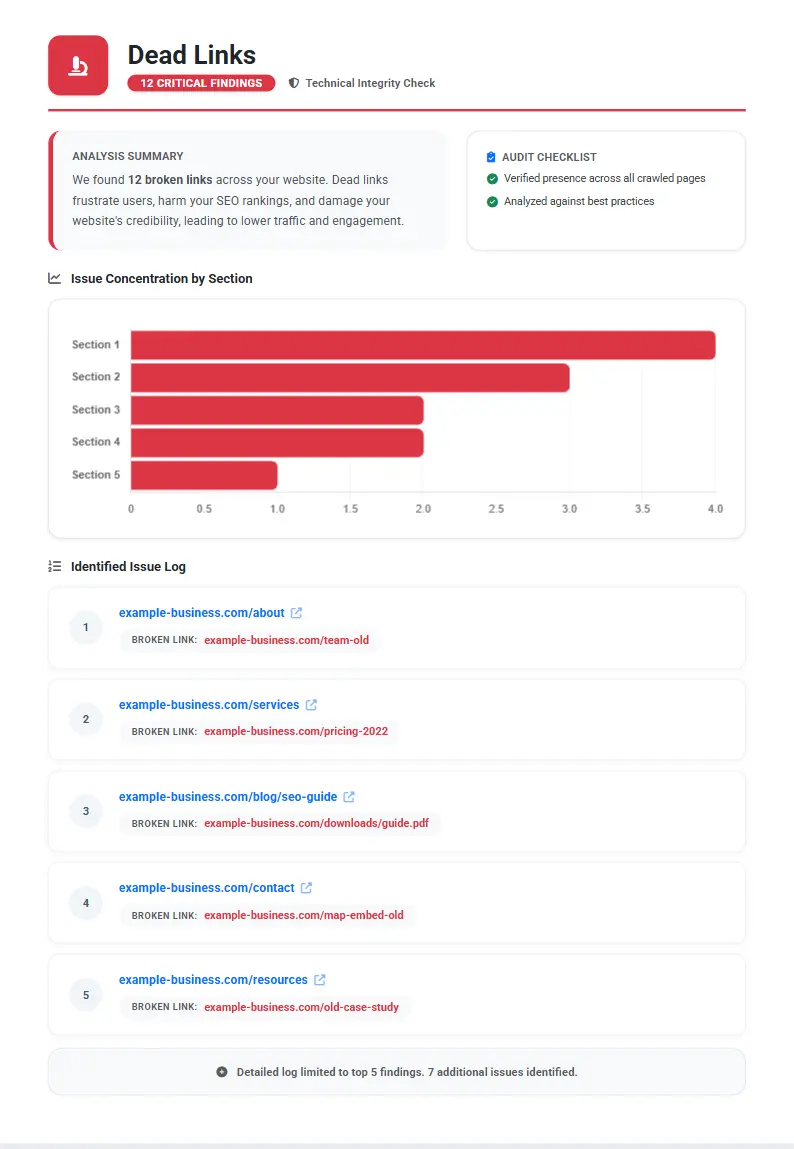Image resolution: width=794 pixels, height=1149 pixels.
Task: Click the numbered circle for finding 3
Action: pyautogui.click(x=85, y=811)
